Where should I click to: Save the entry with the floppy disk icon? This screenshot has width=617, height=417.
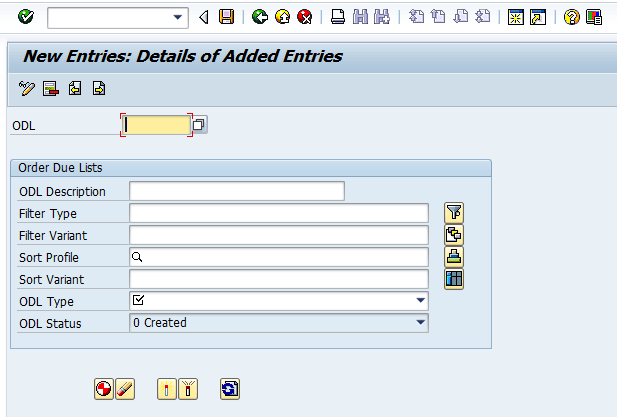pos(227,17)
